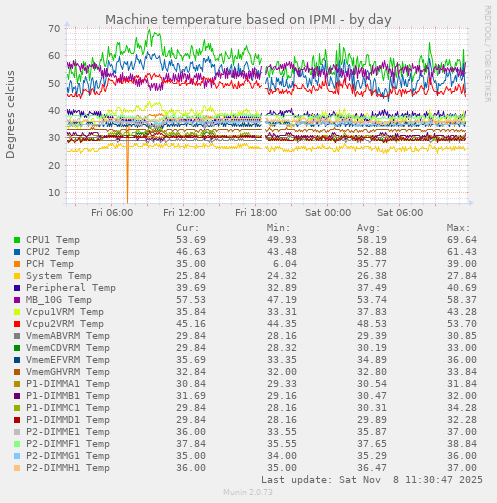Click the 'P2-DIMMH1 Temp' legend label
This screenshot has height=503, width=497.
(68, 468)
